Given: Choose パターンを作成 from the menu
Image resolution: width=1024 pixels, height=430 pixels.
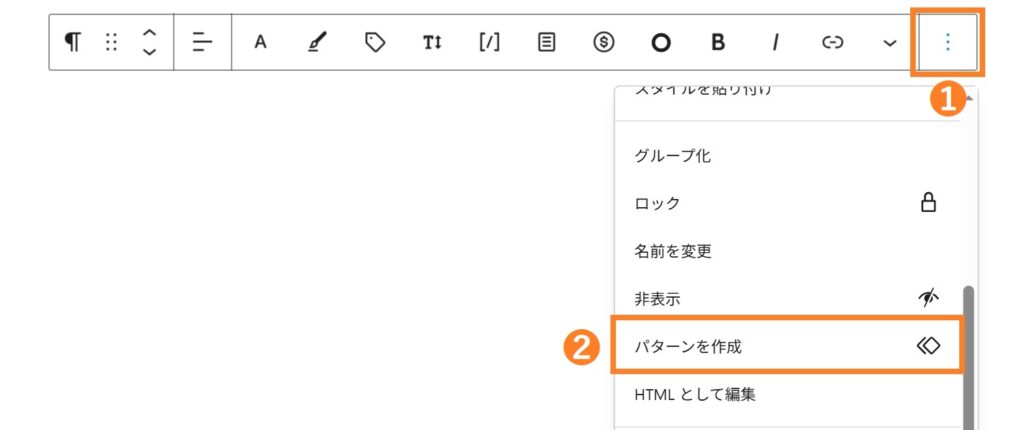Looking at the screenshot, I should click(x=787, y=346).
